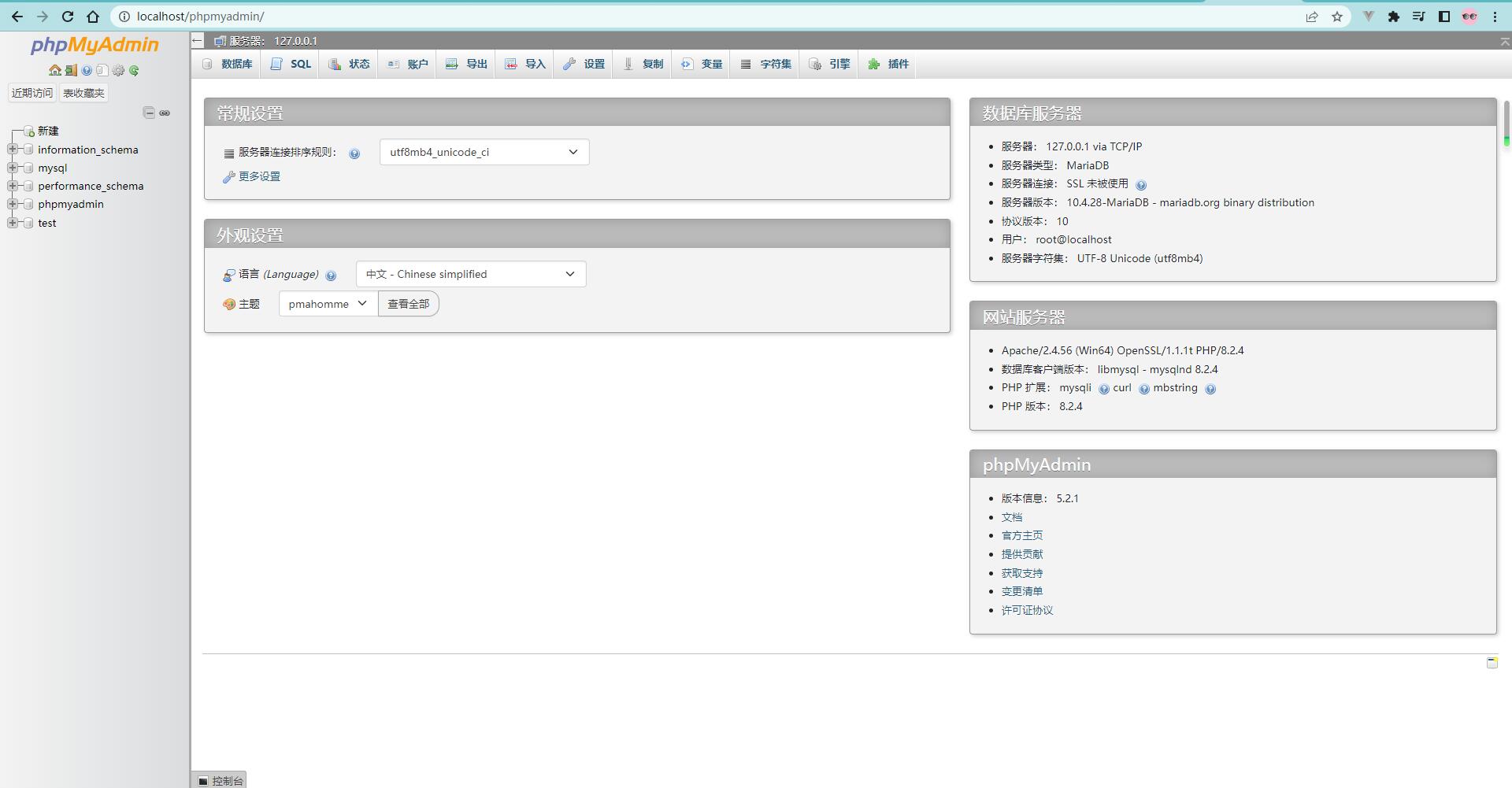Click the new database icon beside 新建
1512x788 pixels.
click(x=28, y=131)
